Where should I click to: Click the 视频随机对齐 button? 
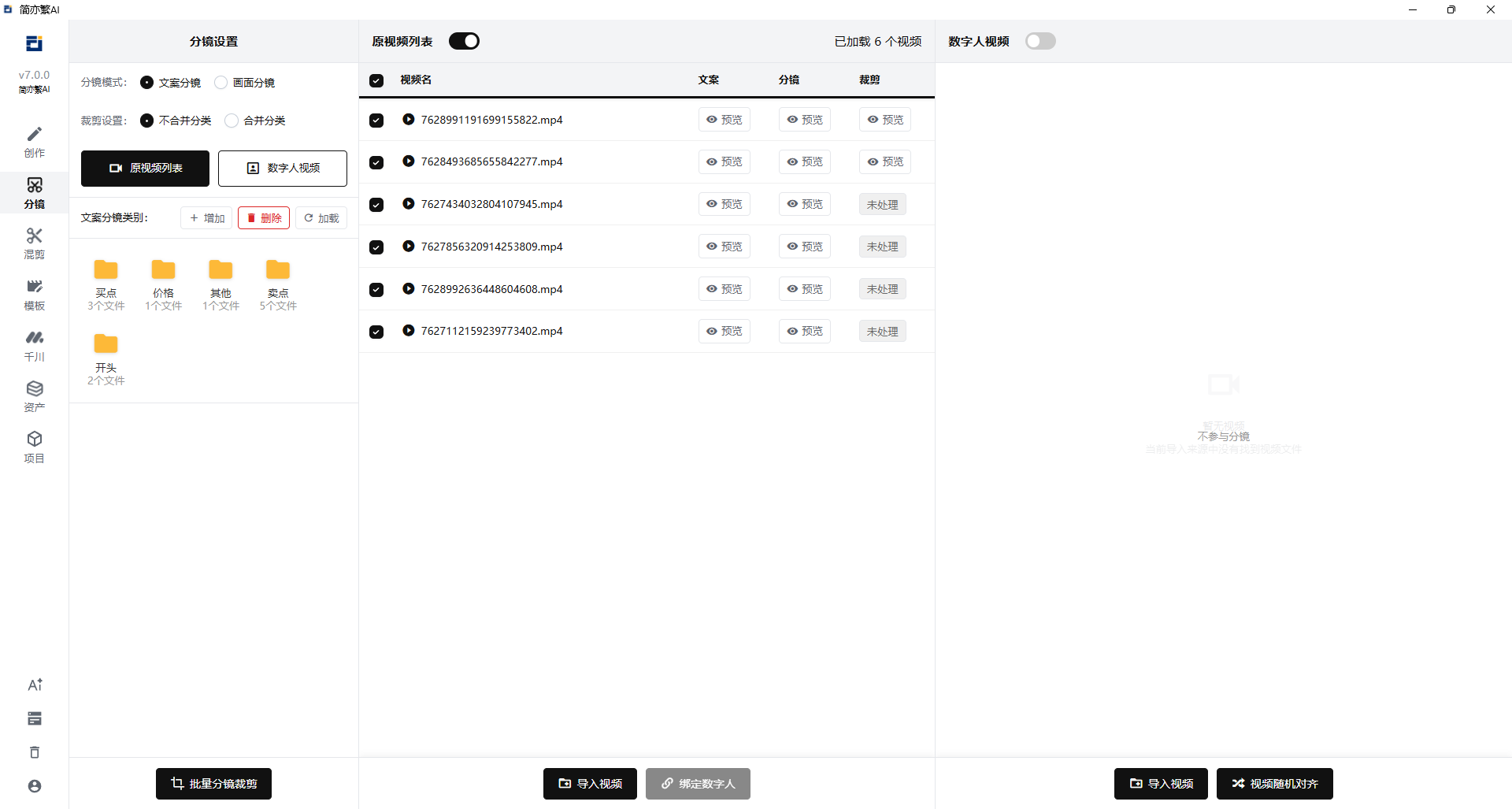pyautogui.click(x=1274, y=784)
